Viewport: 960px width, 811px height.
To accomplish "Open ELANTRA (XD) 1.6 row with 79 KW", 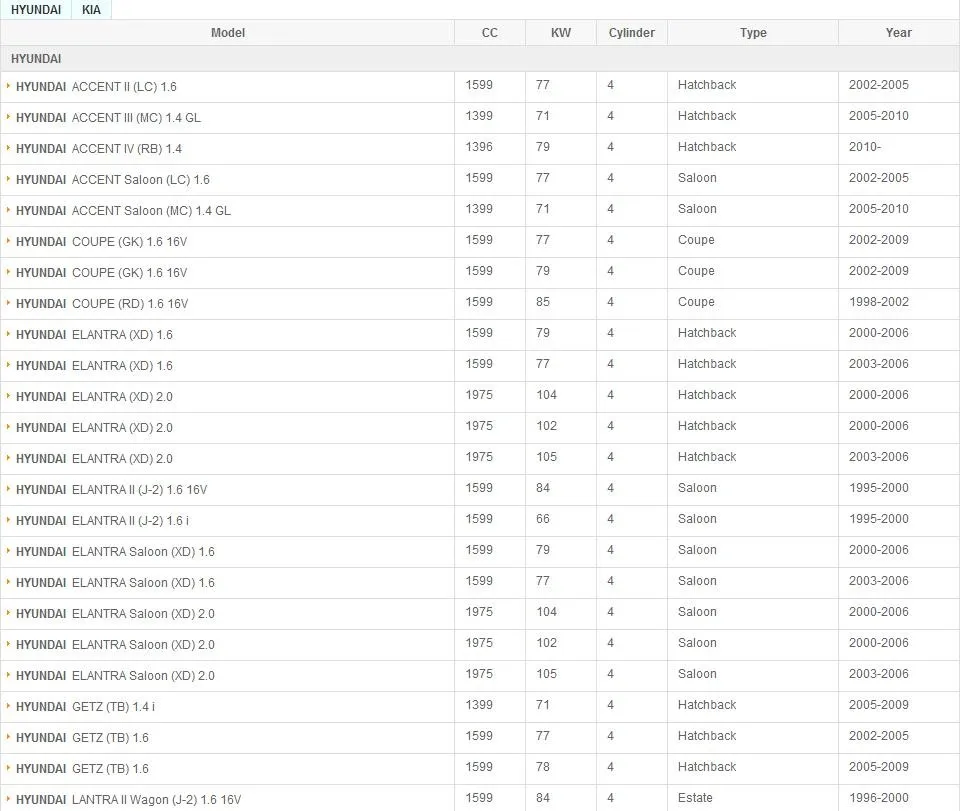I will click(x=94, y=335).
